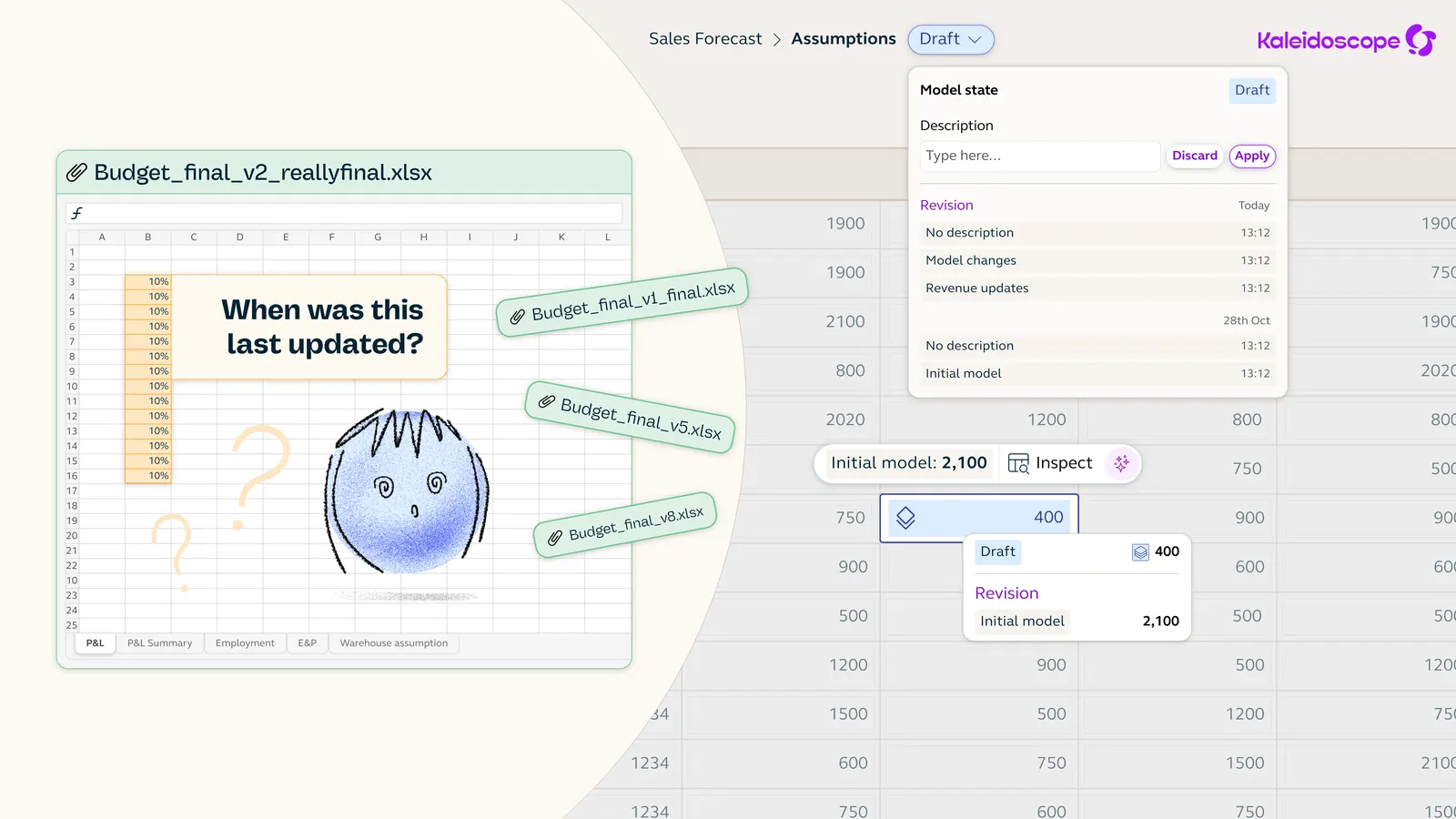This screenshot has width=1456, height=819.
Task: Select the Model changes revision
Action: point(1097,260)
